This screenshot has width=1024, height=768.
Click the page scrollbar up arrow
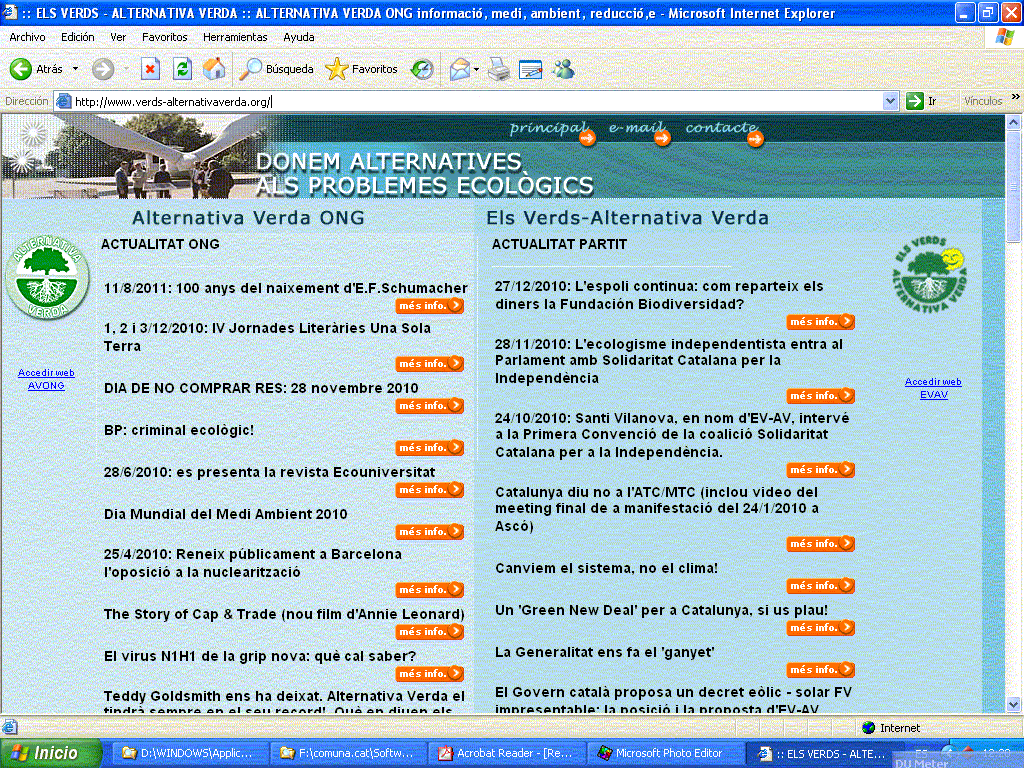(1014, 122)
